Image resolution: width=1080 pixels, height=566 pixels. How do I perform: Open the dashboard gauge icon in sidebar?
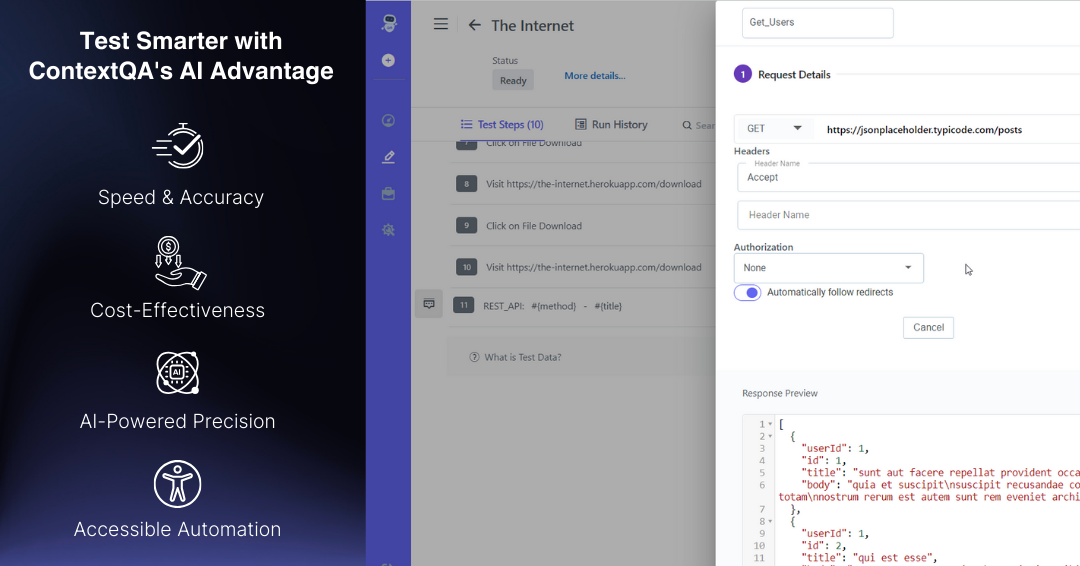(x=388, y=120)
